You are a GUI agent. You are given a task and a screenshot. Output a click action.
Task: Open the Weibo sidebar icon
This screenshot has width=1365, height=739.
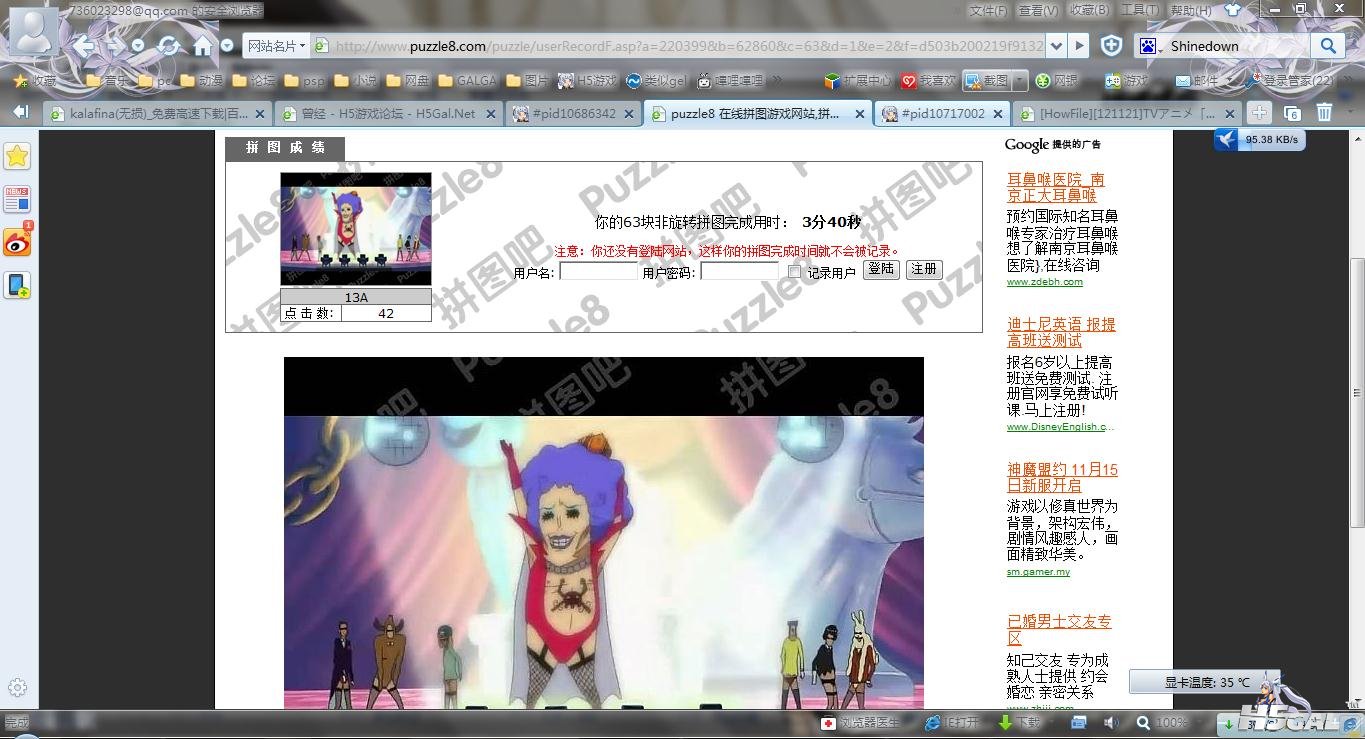pyautogui.click(x=17, y=241)
